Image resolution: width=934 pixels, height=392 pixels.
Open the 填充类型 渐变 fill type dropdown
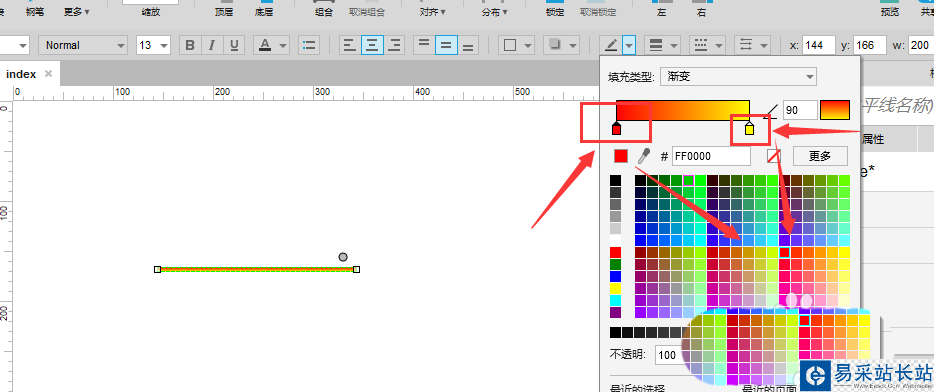click(x=739, y=77)
